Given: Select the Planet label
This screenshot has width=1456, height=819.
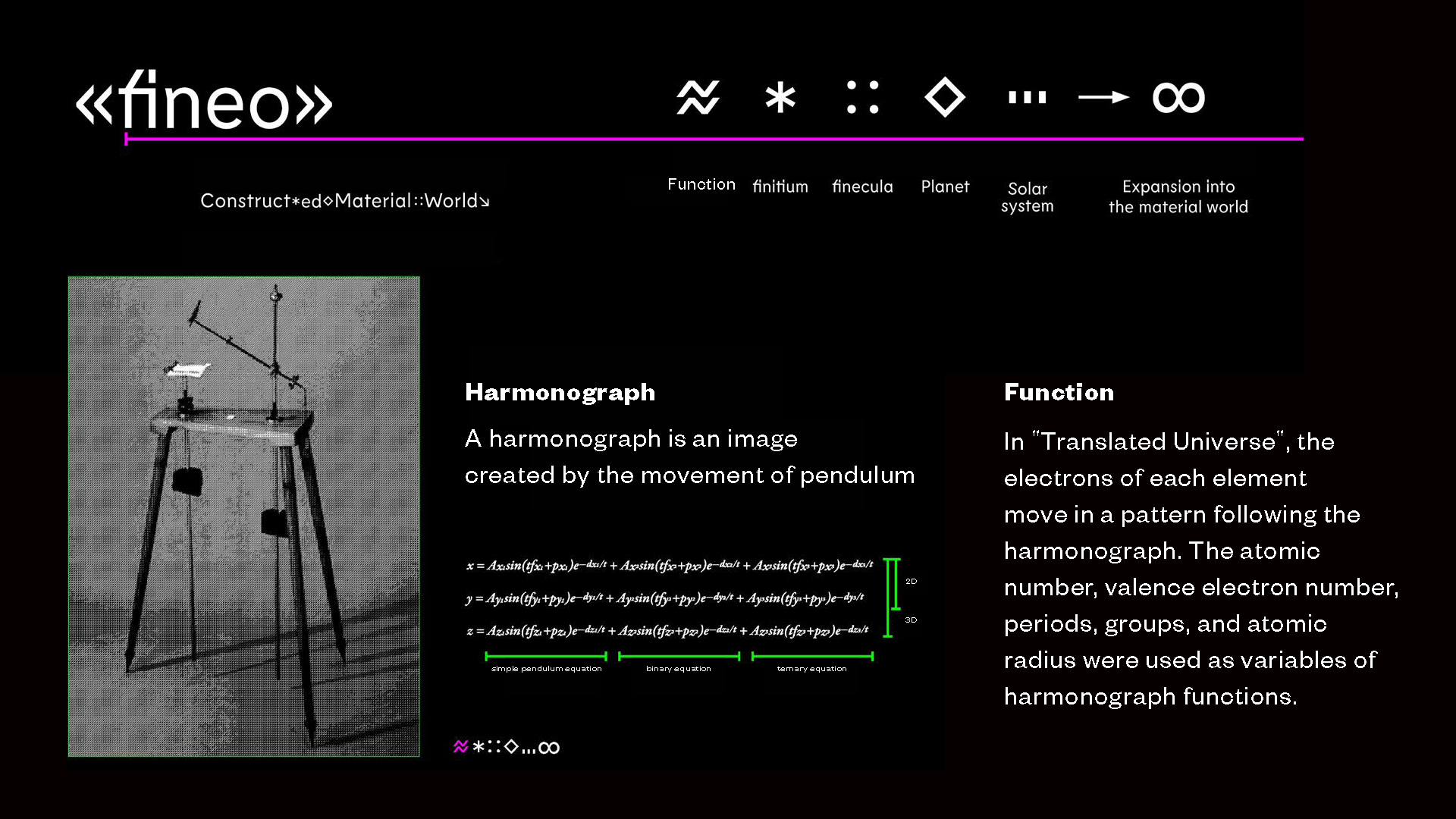Looking at the screenshot, I should [x=945, y=187].
